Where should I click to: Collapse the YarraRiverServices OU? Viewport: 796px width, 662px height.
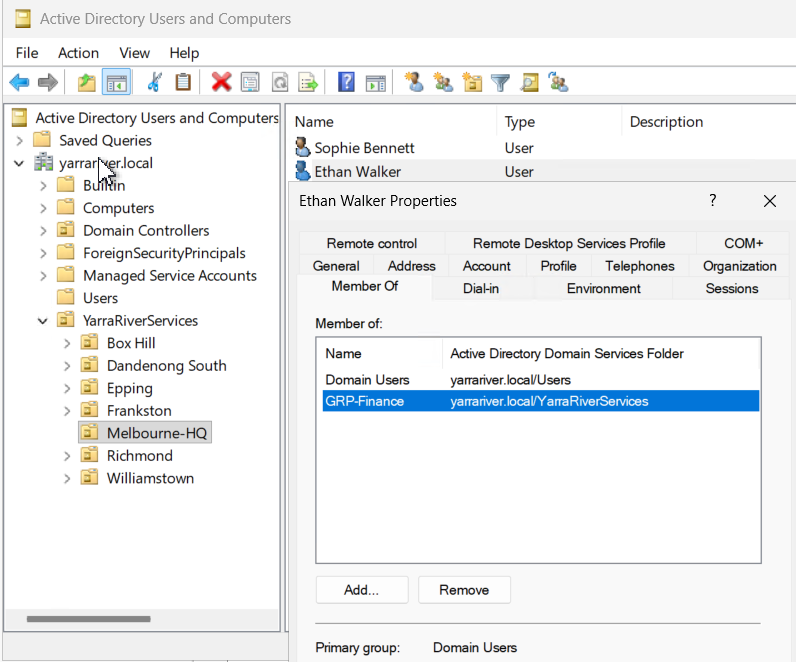43,321
